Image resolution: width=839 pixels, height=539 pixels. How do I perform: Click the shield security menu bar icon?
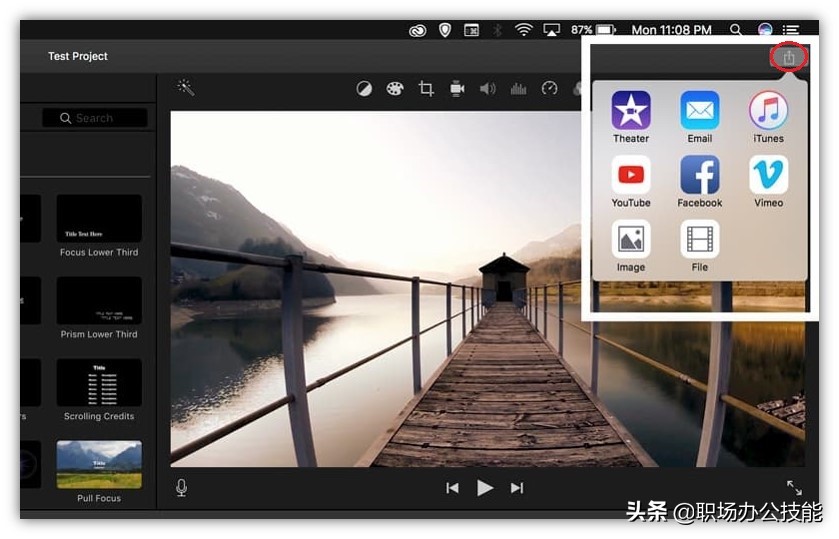(445, 30)
